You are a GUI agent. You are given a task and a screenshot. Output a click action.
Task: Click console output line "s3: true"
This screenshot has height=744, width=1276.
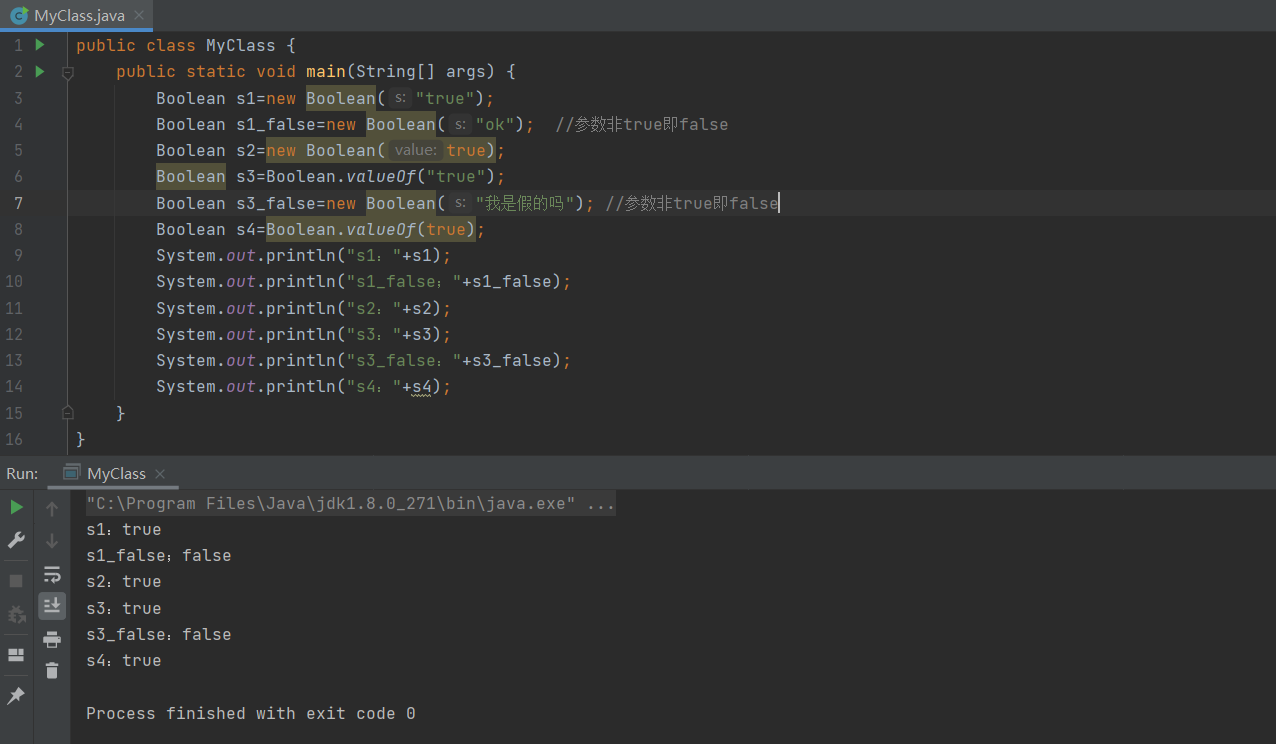click(x=124, y=608)
